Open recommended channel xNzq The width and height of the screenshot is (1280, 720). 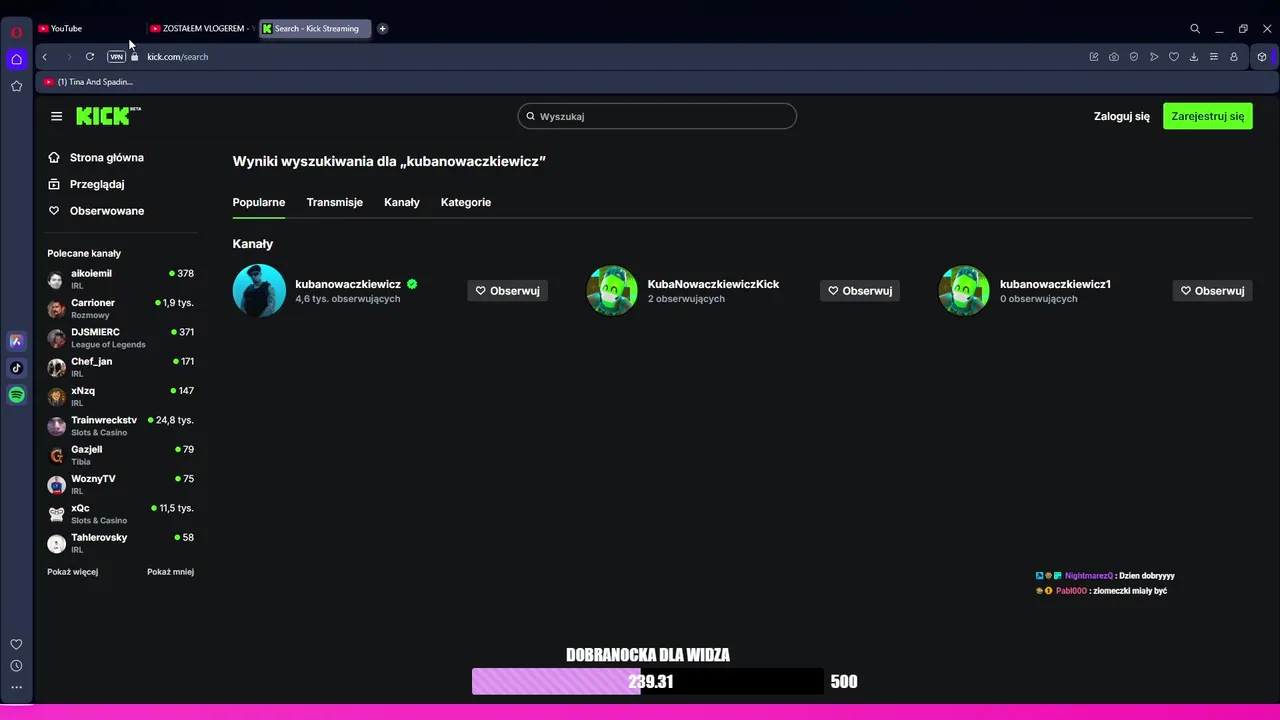[x=120, y=396]
